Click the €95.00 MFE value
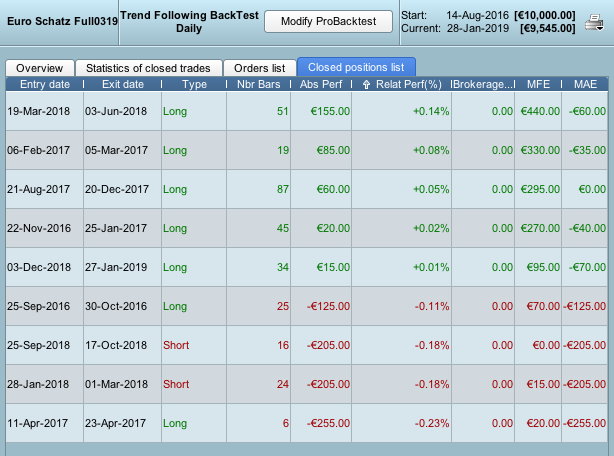Image resolution: width=614 pixels, height=456 pixels. 543,267
